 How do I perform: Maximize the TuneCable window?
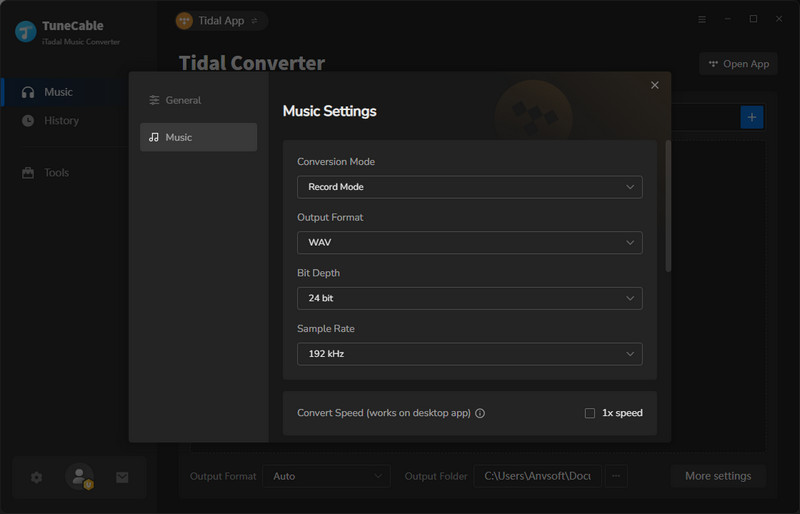[x=753, y=19]
